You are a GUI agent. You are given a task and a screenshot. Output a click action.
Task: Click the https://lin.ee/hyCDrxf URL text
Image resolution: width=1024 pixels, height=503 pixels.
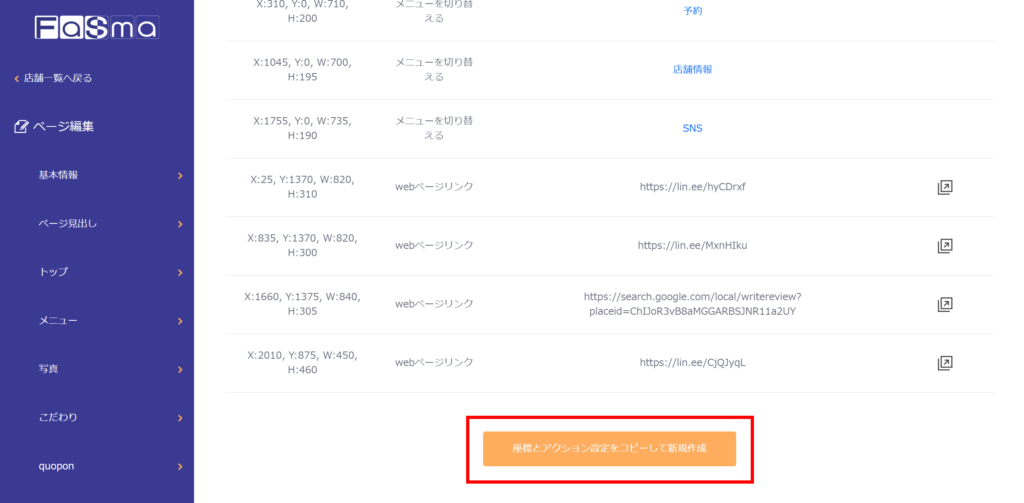point(692,187)
